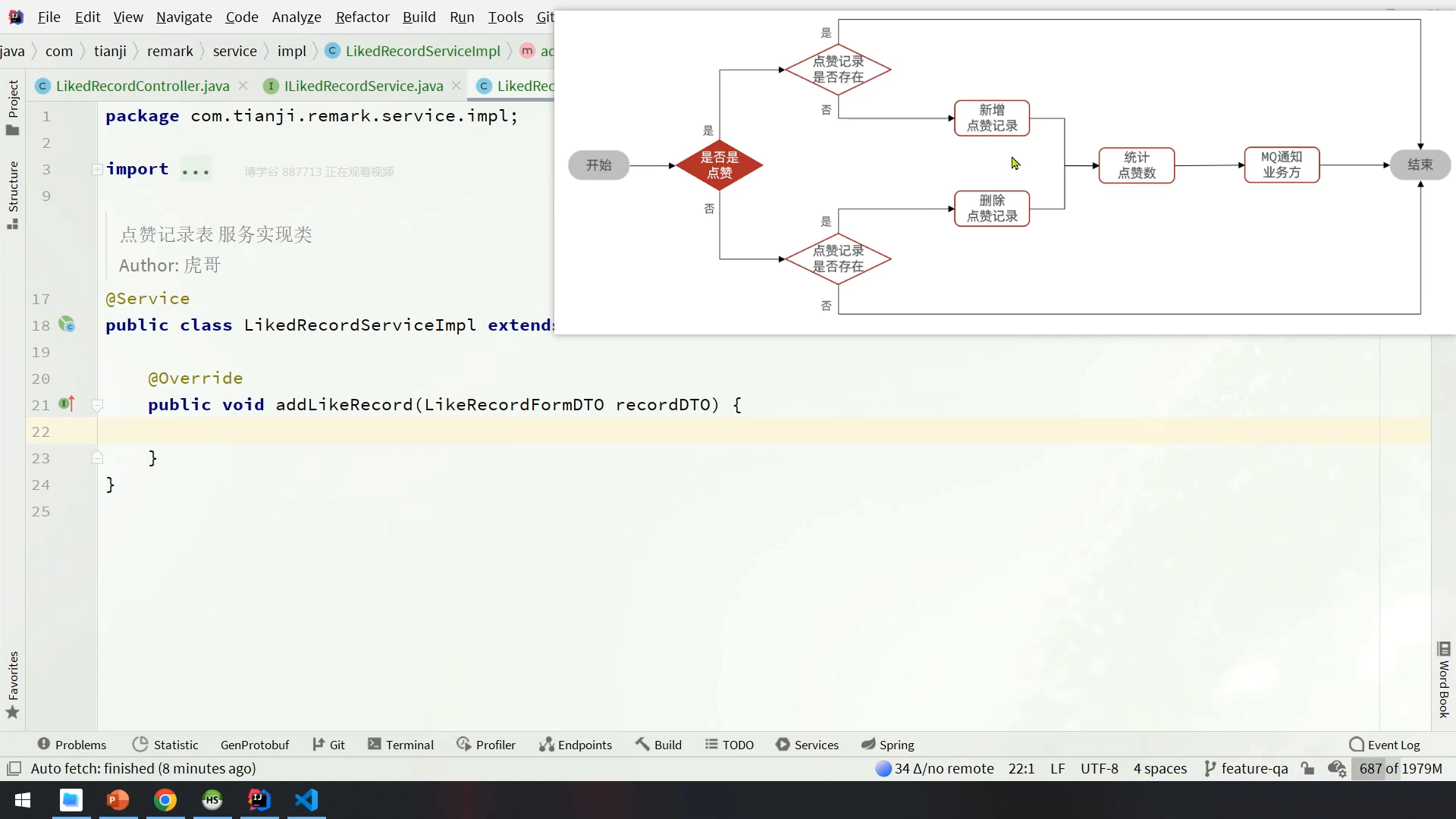The height and width of the screenshot is (819, 1456).
Task: Click the UTF-8 encoding selector
Action: coord(1099,768)
